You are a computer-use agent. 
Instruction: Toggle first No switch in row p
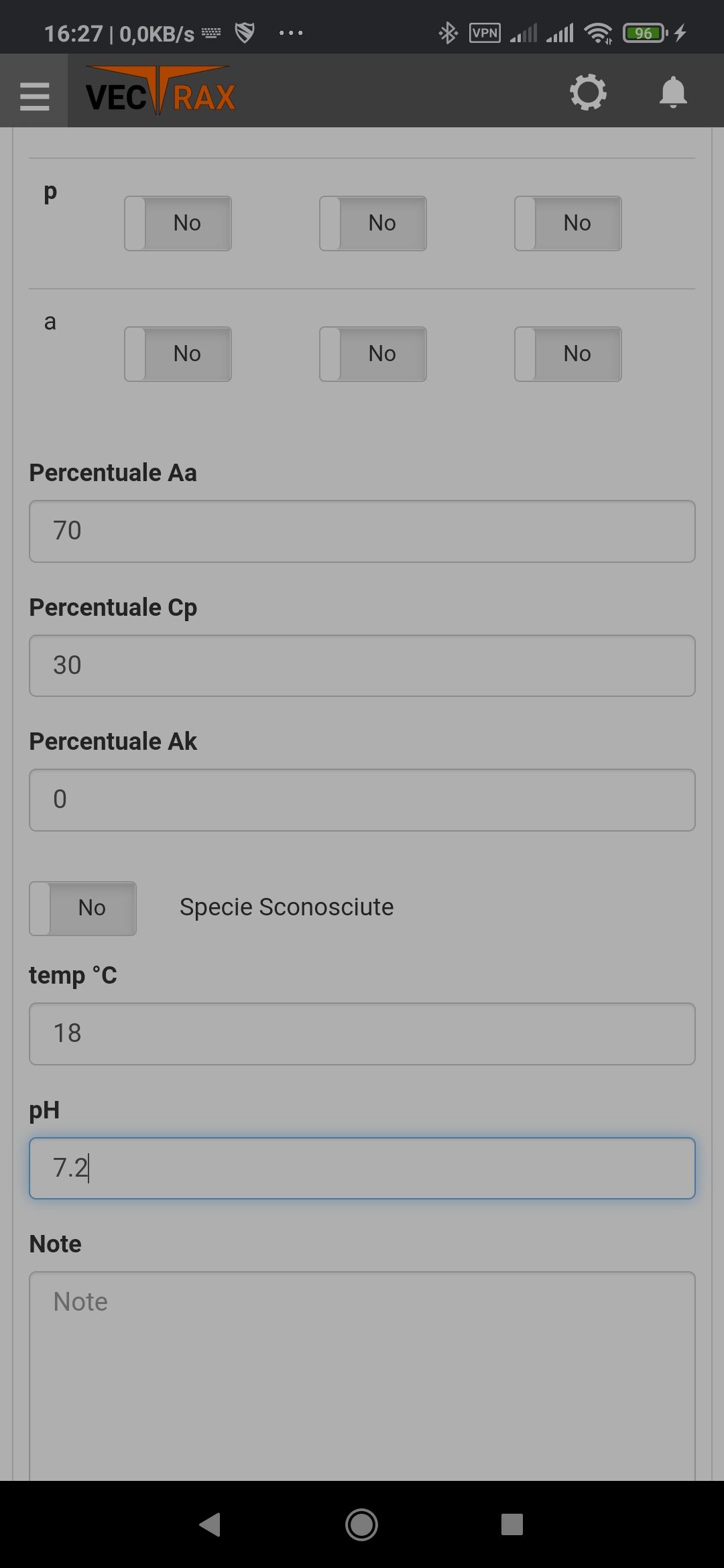178,223
